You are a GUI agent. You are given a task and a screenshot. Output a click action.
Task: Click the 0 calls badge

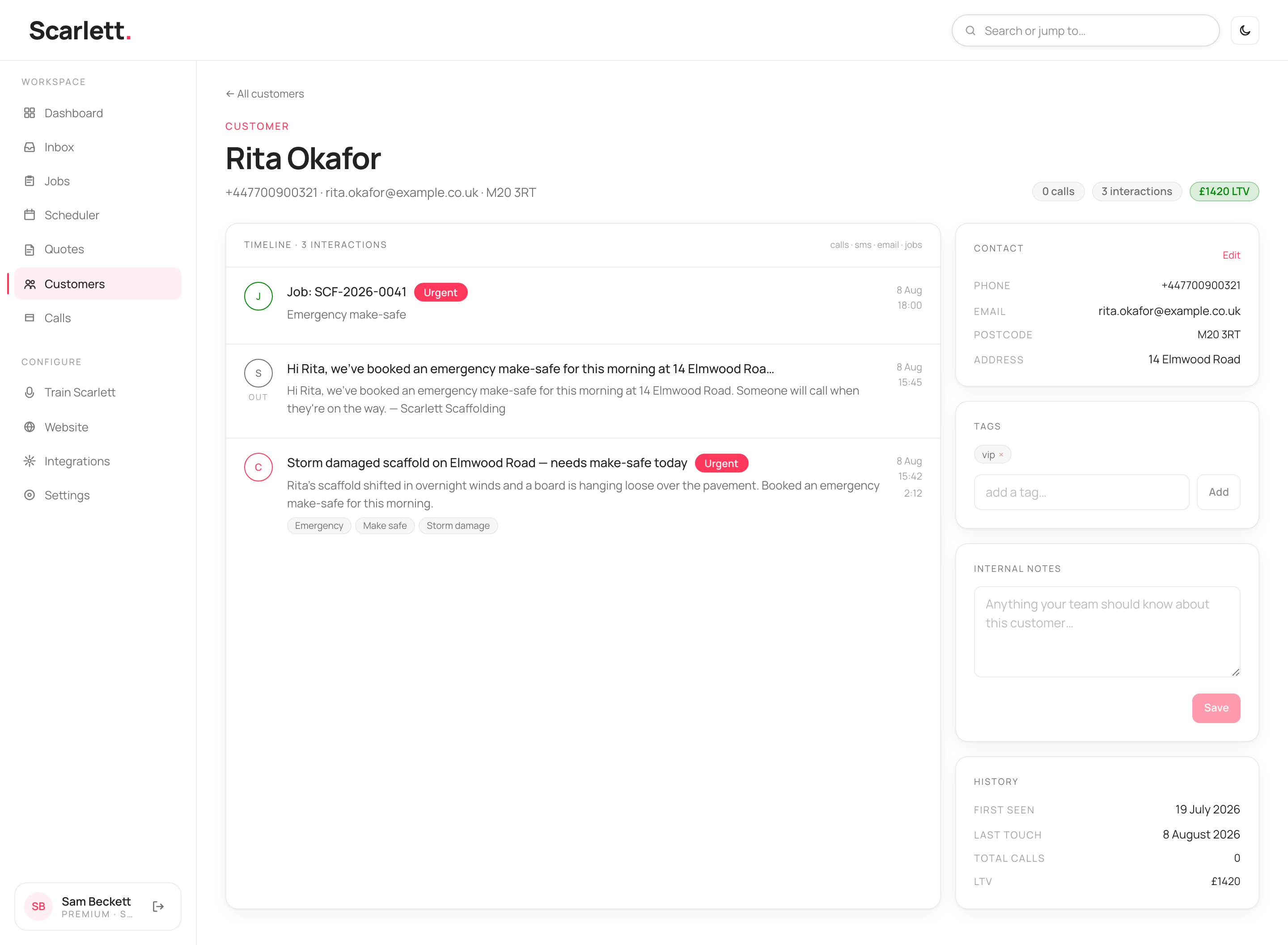(x=1058, y=191)
